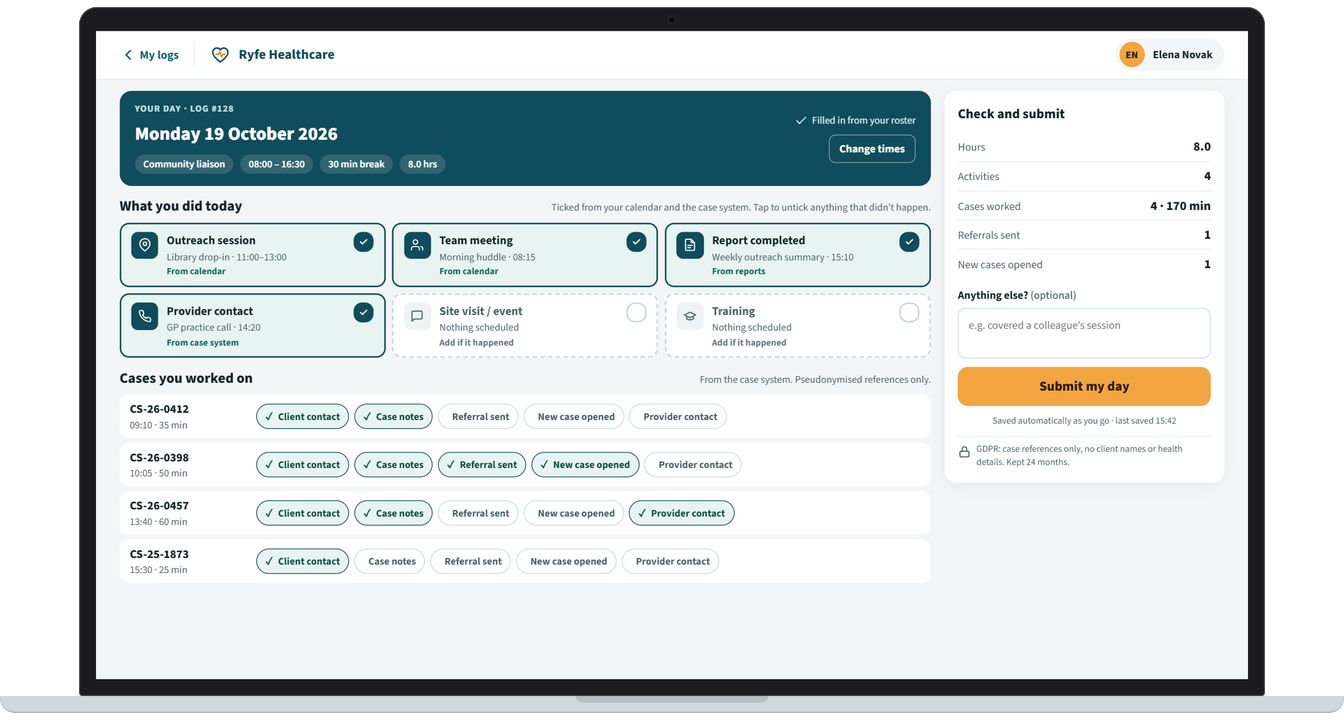Toggle Referral sent for case CS-26-0412
Image resolution: width=1344 pixels, height=720 pixels.
(480, 417)
